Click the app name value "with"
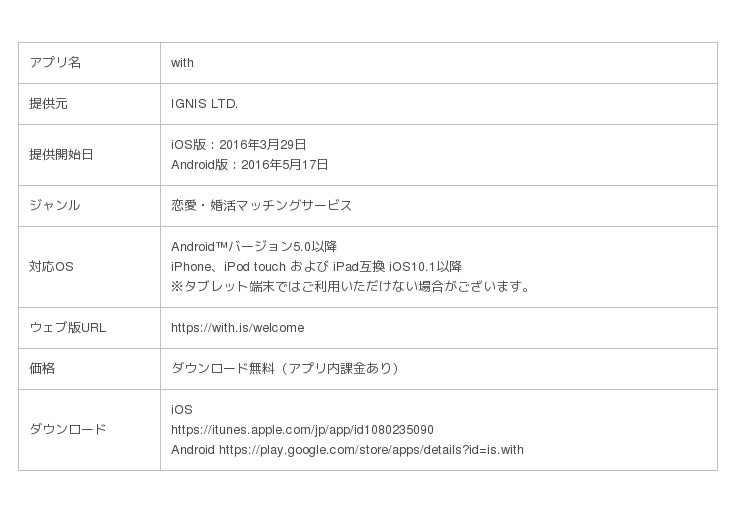The width and height of the screenshot is (740, 511). [x=182, y=63]
